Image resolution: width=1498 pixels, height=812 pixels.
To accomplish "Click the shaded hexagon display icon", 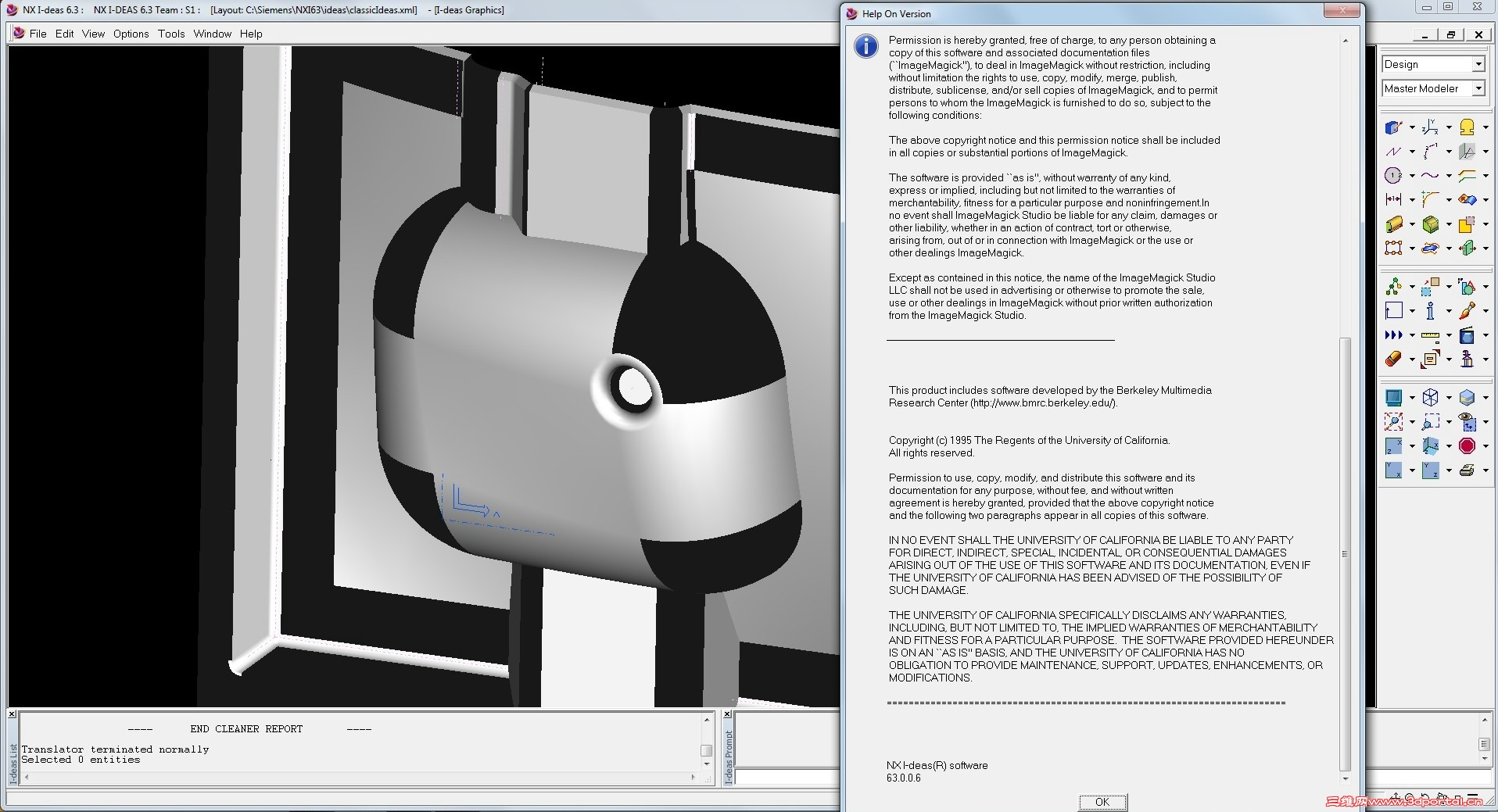I will (x=1467, y=397).
